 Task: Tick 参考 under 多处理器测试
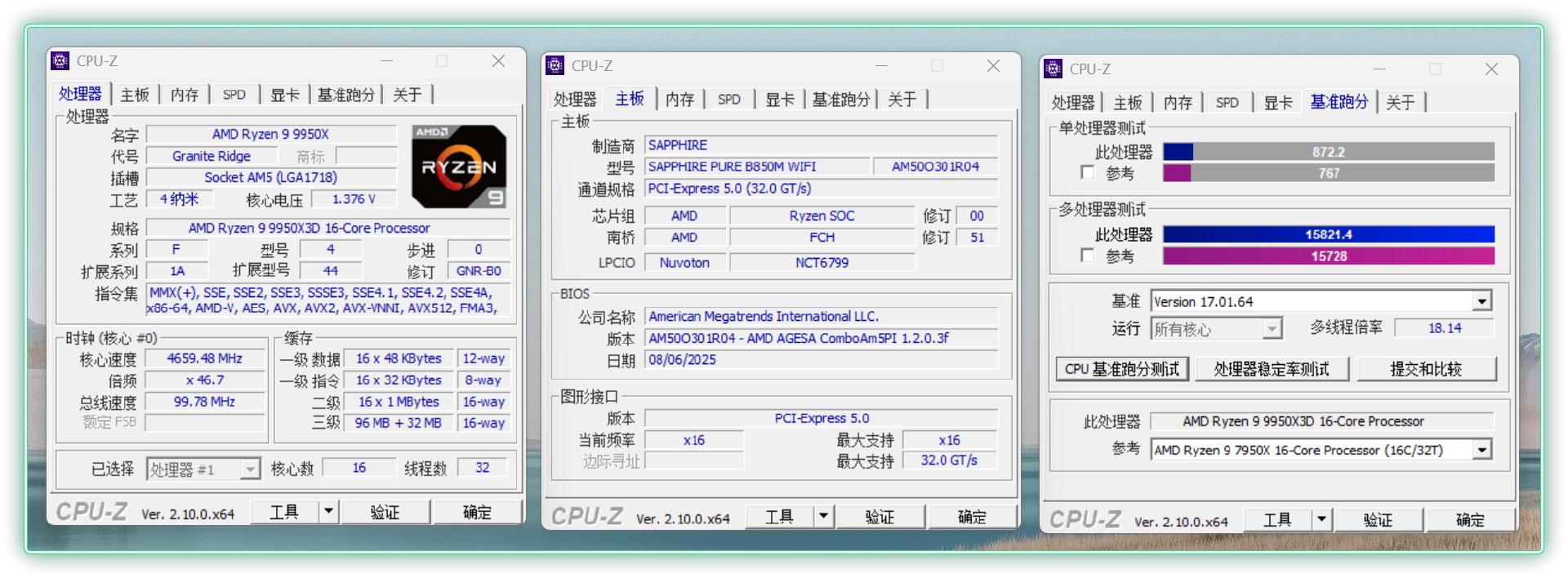point(1087,256)
